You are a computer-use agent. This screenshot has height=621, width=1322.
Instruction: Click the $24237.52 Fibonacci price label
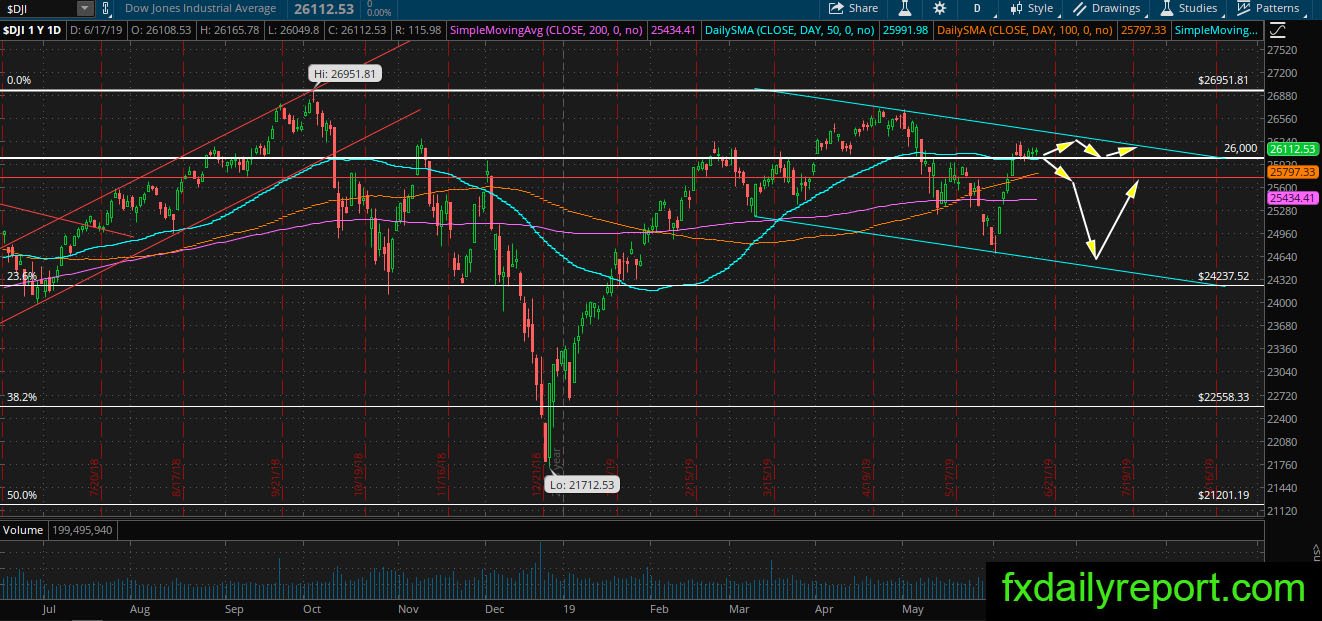(x=1223, y=276)
